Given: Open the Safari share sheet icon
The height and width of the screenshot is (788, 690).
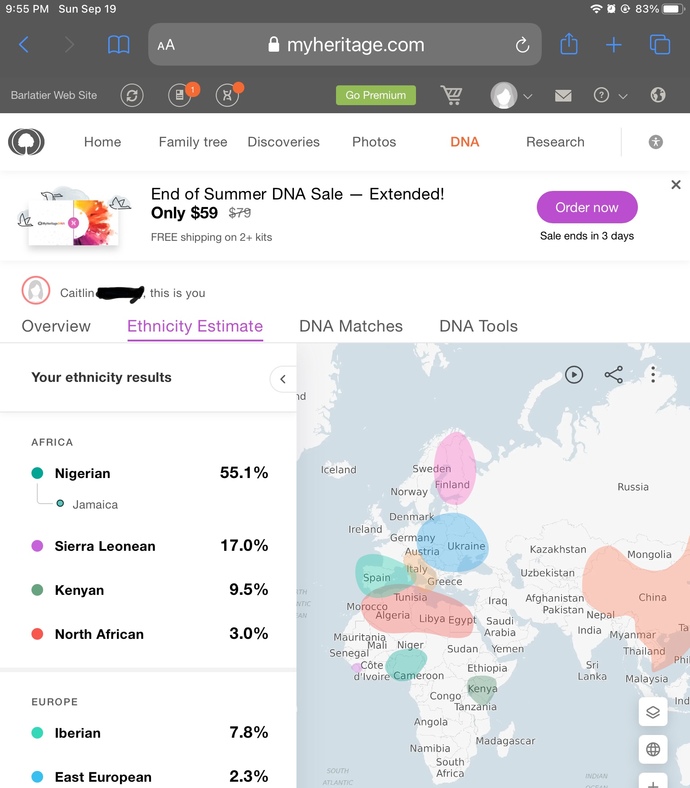Looking at the screenshot, I should (568, 44).
